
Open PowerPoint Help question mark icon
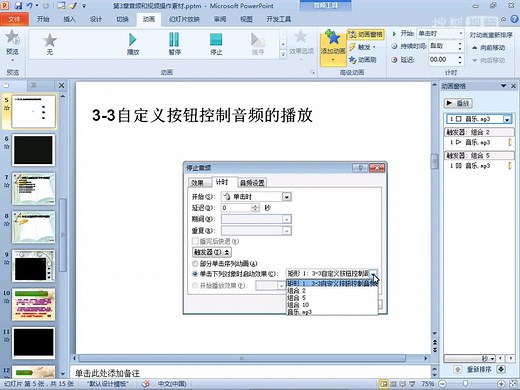click(x=514, y=19)
